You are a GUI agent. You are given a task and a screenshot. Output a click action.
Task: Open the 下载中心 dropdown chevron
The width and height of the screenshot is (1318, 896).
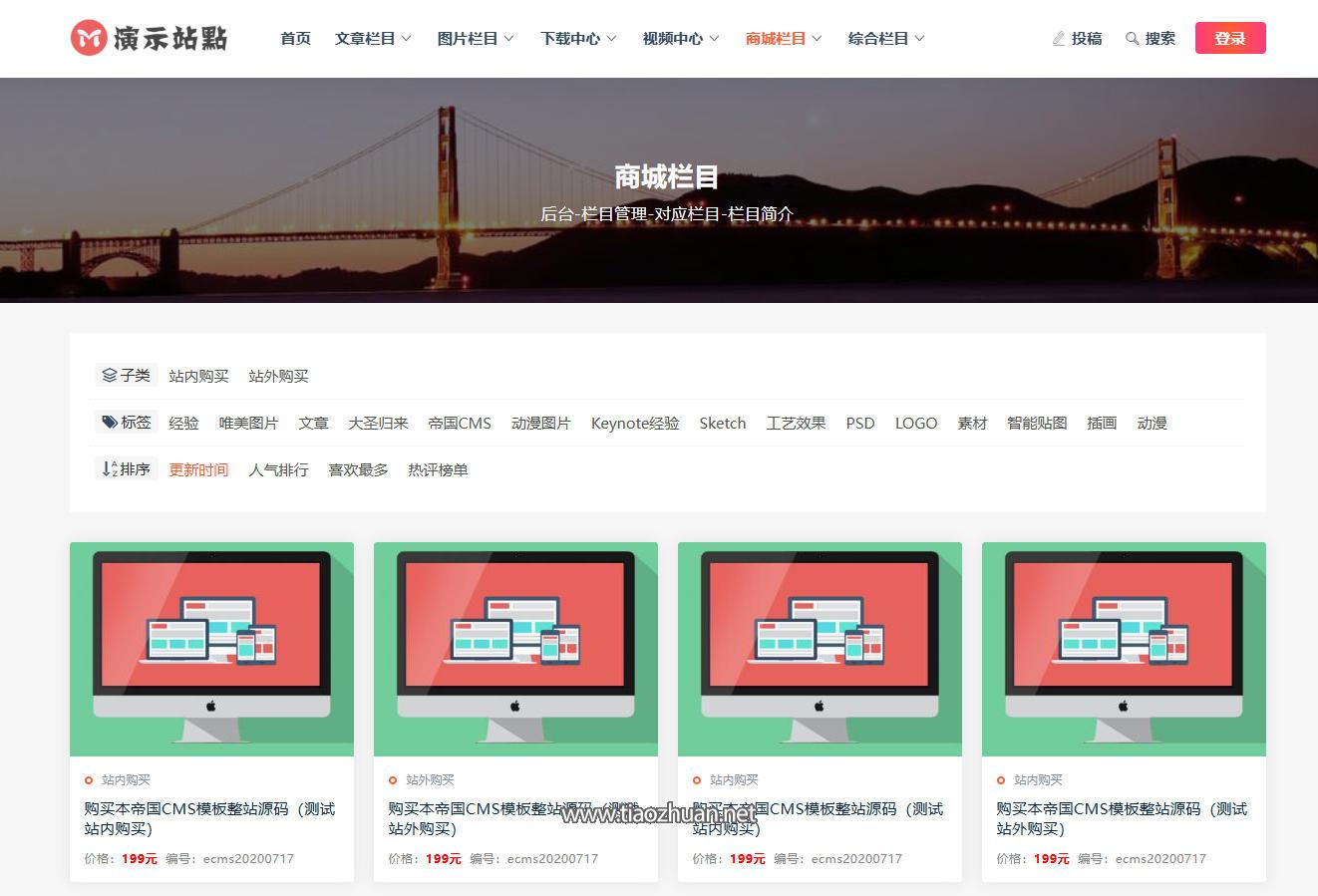(611, 39)
